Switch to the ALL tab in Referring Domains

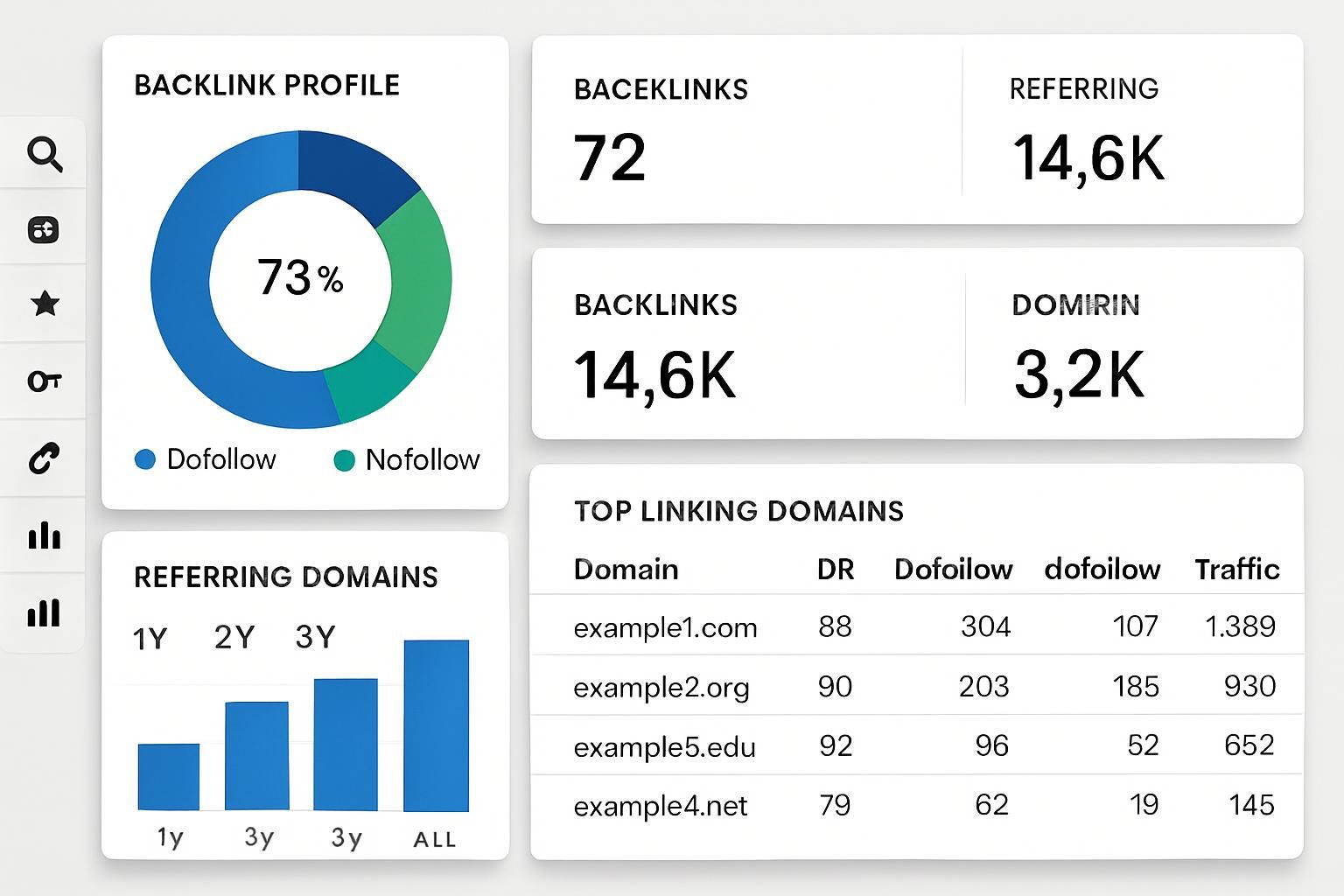(433, 839)
